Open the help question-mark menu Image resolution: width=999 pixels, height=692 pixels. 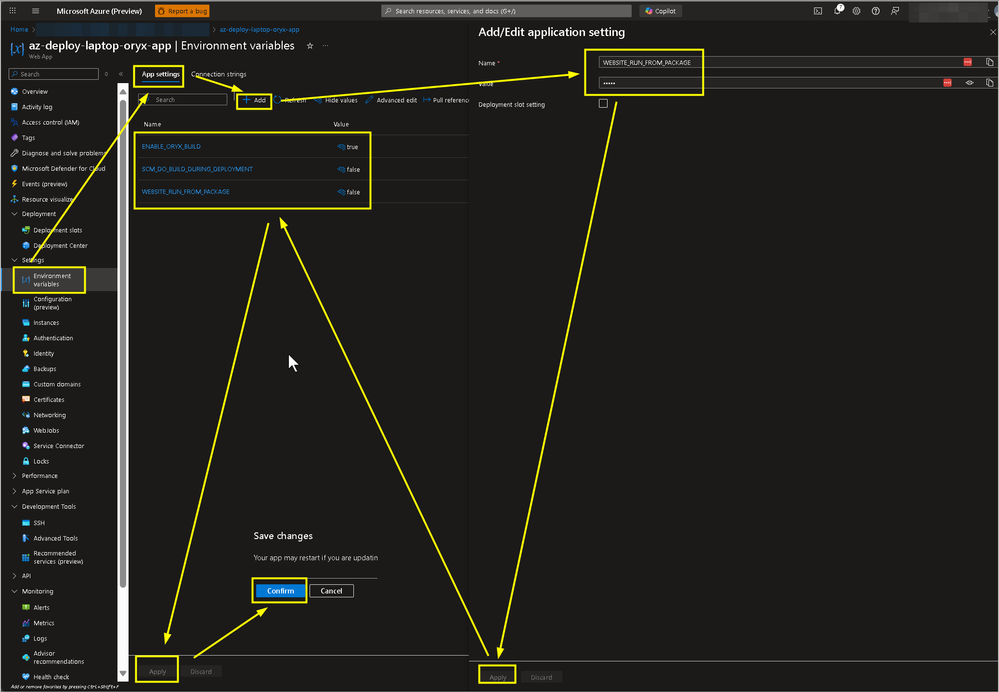point(875,11)
